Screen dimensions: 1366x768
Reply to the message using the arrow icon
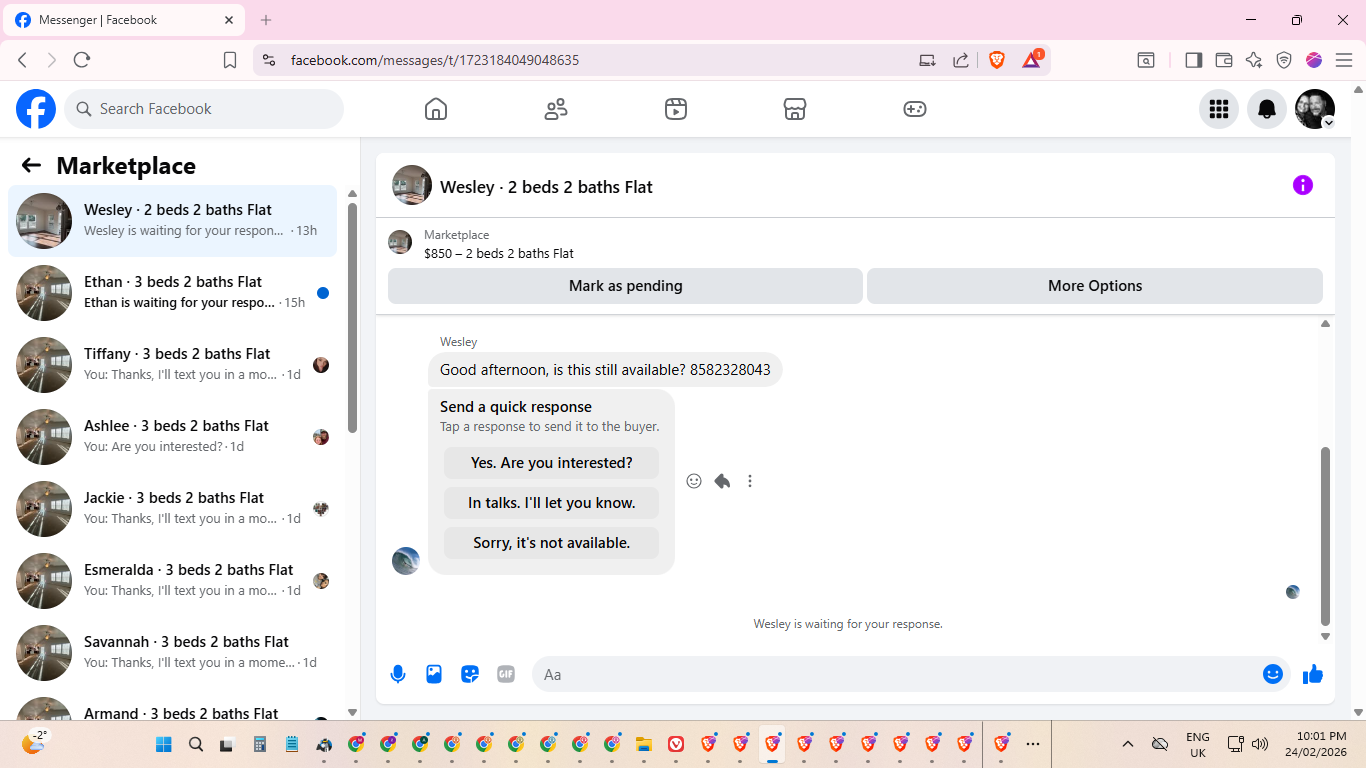tap(722, 481)
